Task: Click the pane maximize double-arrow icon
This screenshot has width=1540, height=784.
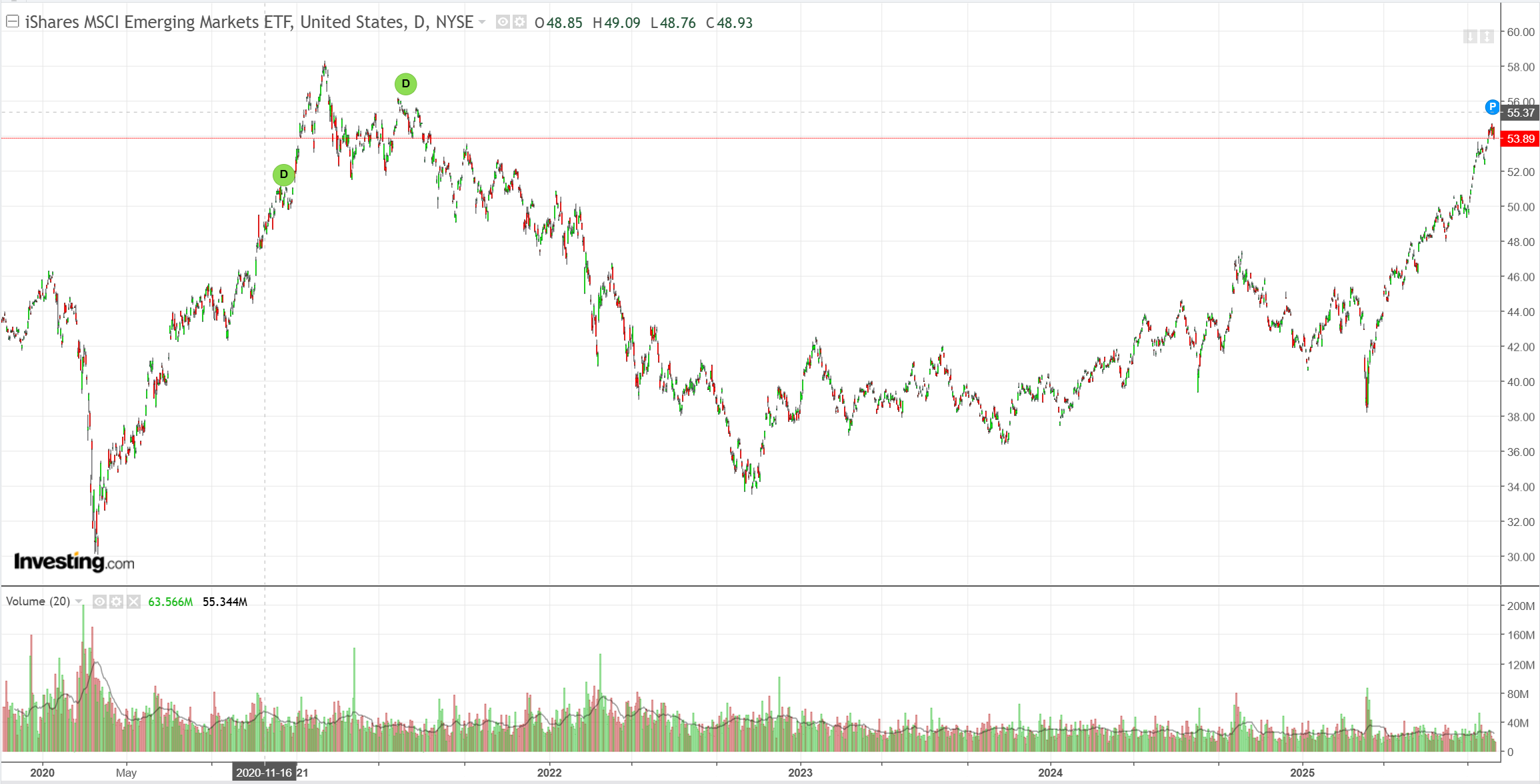Action: pos(1487,37)
